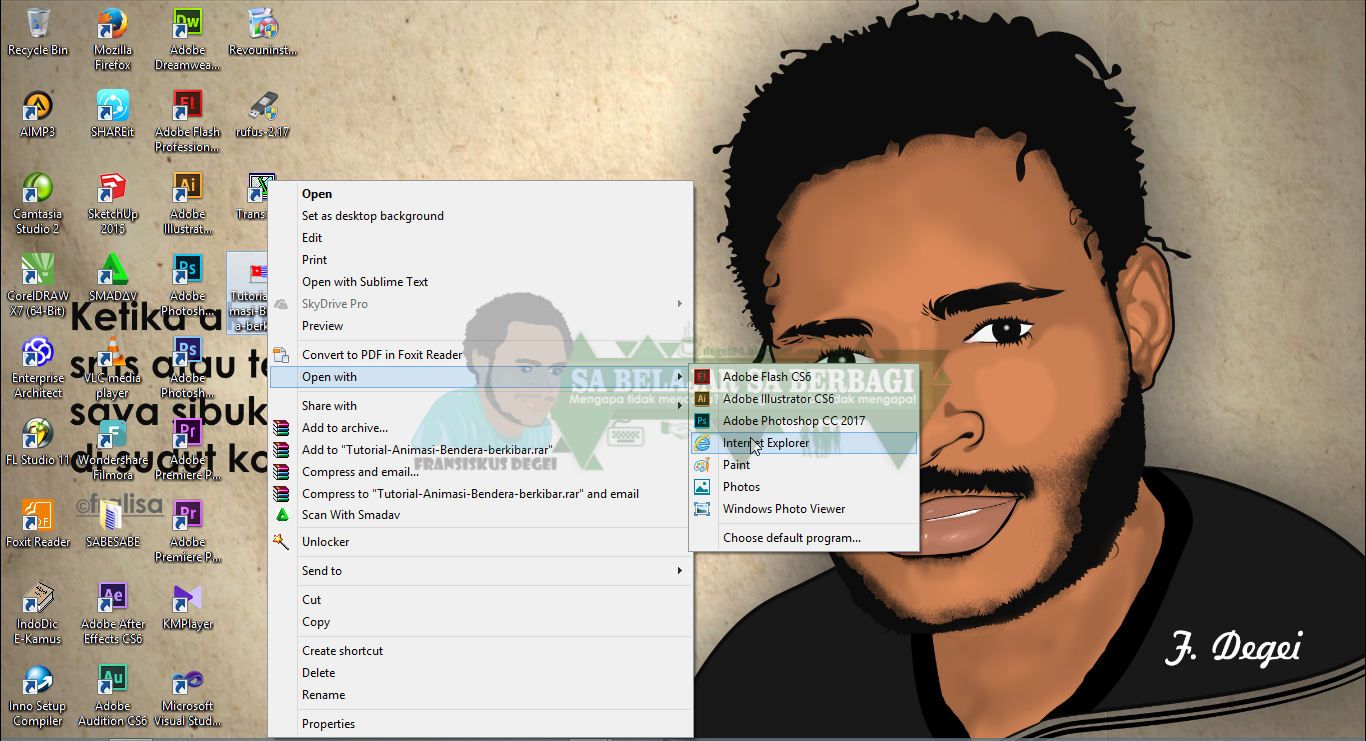Open with Adobe Illustrator CS6
Screen dimensions: 1366x741
(804, 399)
